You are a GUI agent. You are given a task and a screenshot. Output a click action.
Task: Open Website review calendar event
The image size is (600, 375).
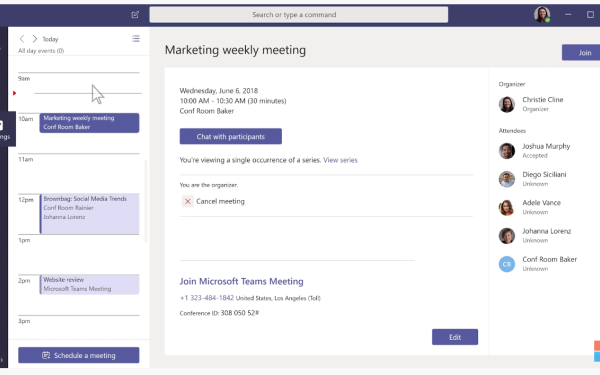click(x=89, y=284)
